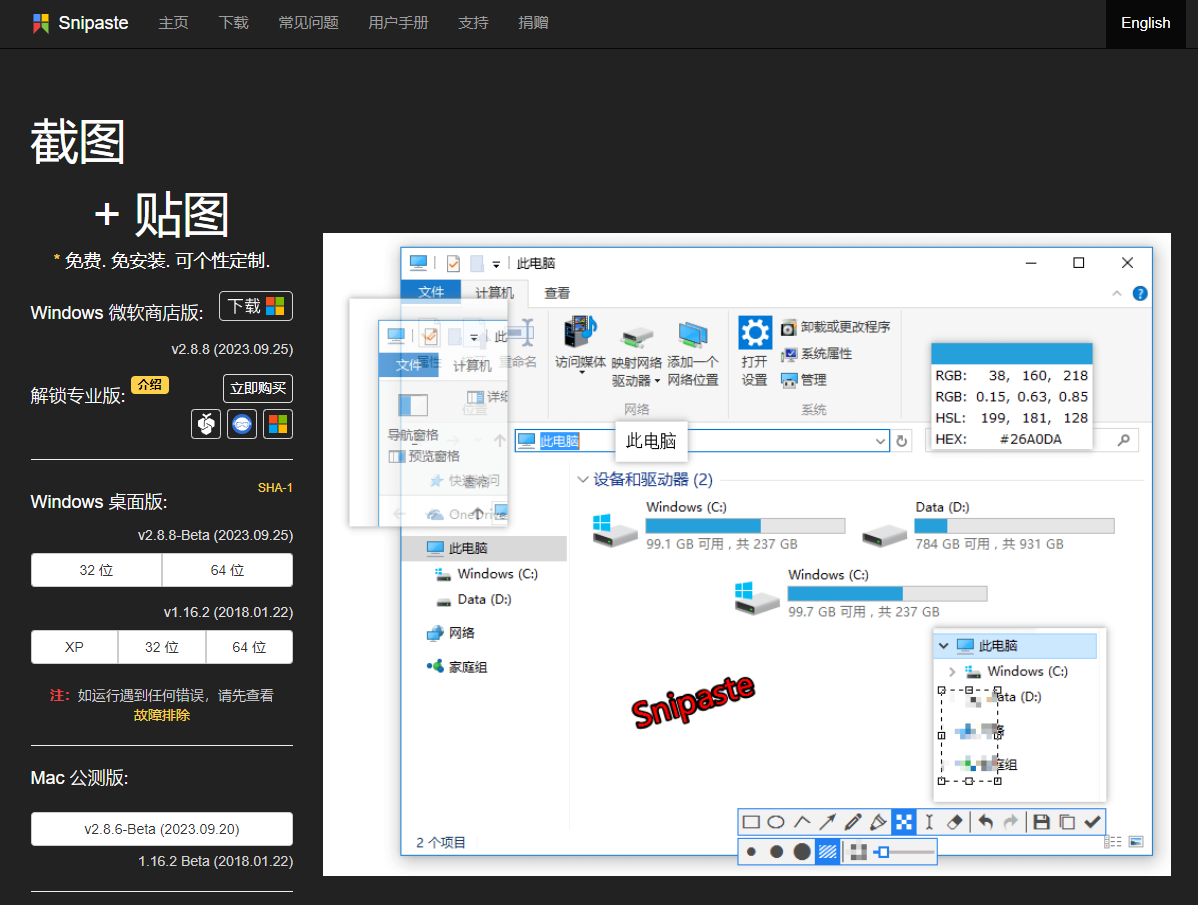Download the v2.8.8-Beta 64 位 build
Viewport: 1198px width, 905px height.
tap(228, 570)
